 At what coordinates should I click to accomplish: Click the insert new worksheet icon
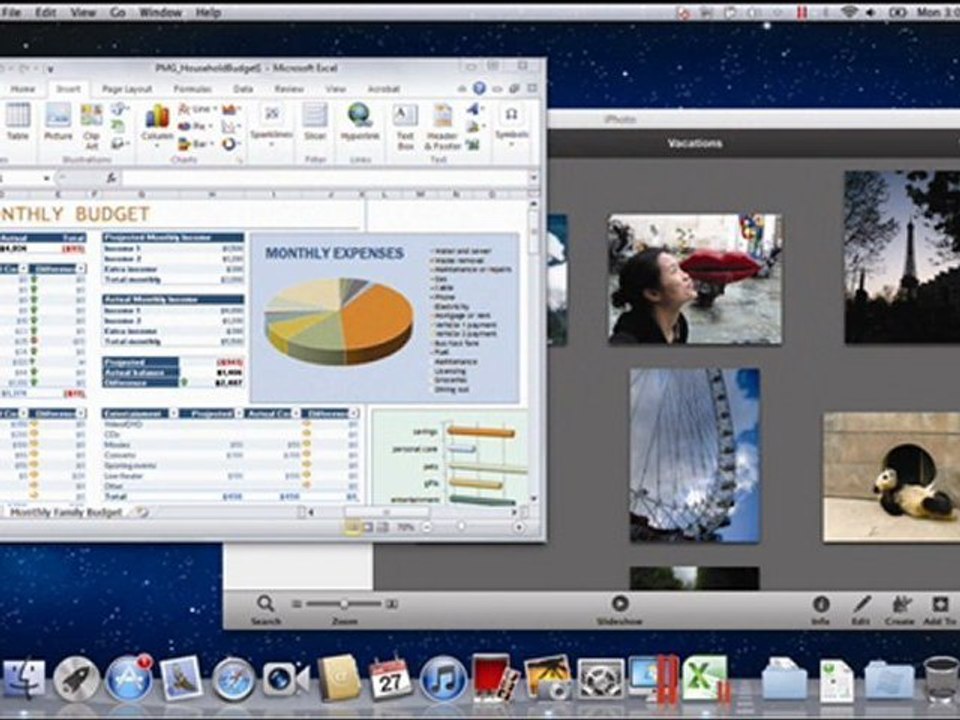pos(141,512)
